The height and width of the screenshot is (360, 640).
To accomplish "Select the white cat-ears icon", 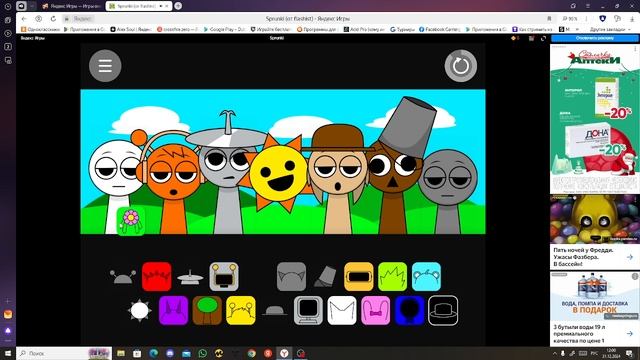I will [342, 311].
